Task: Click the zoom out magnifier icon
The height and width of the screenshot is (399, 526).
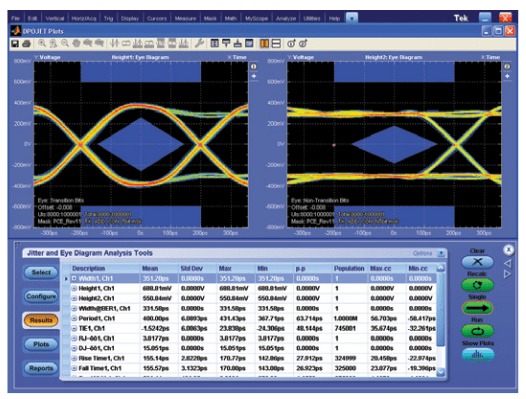Action: click(65, 43)
